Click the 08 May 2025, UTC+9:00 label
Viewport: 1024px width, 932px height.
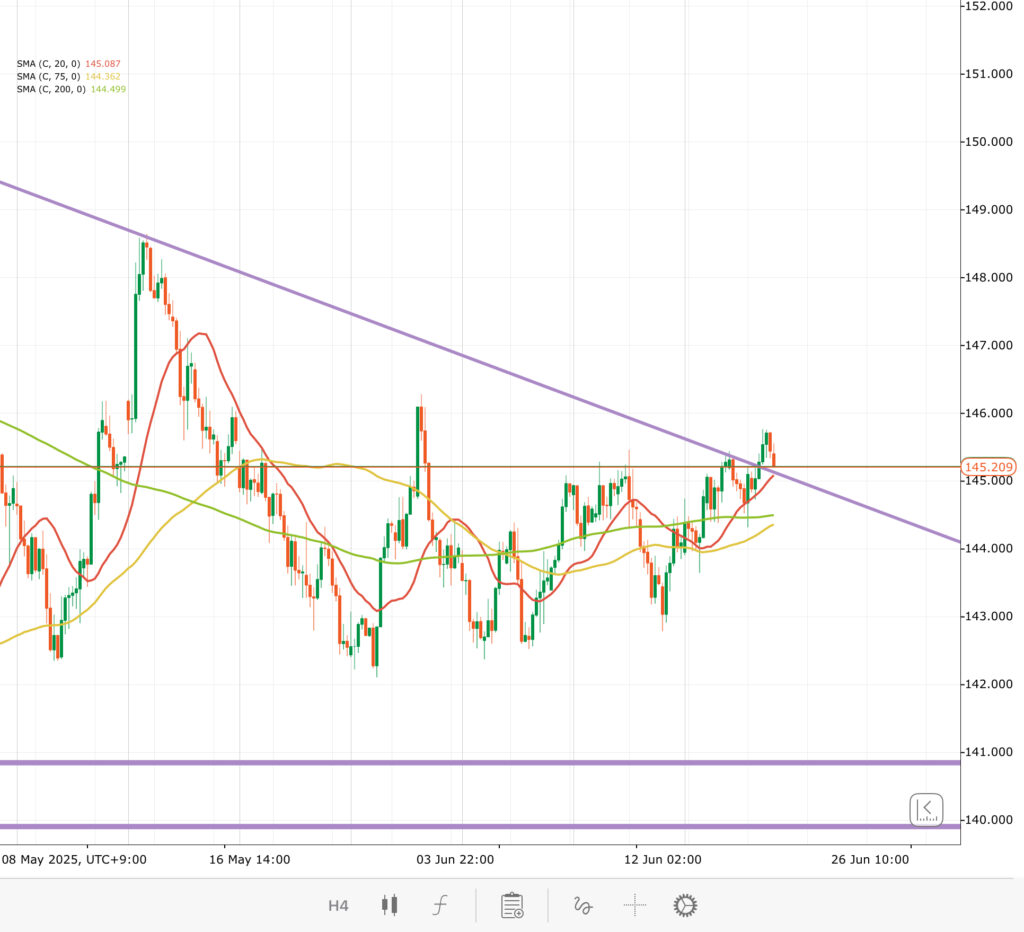tap(74, 860)
